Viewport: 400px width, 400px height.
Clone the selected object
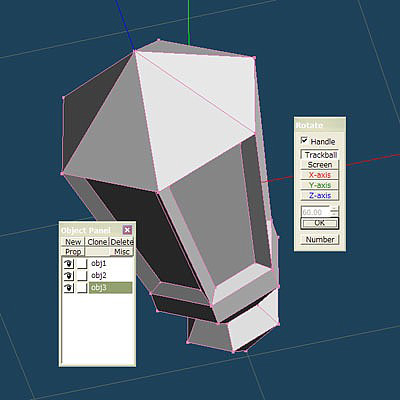[97, 242]
